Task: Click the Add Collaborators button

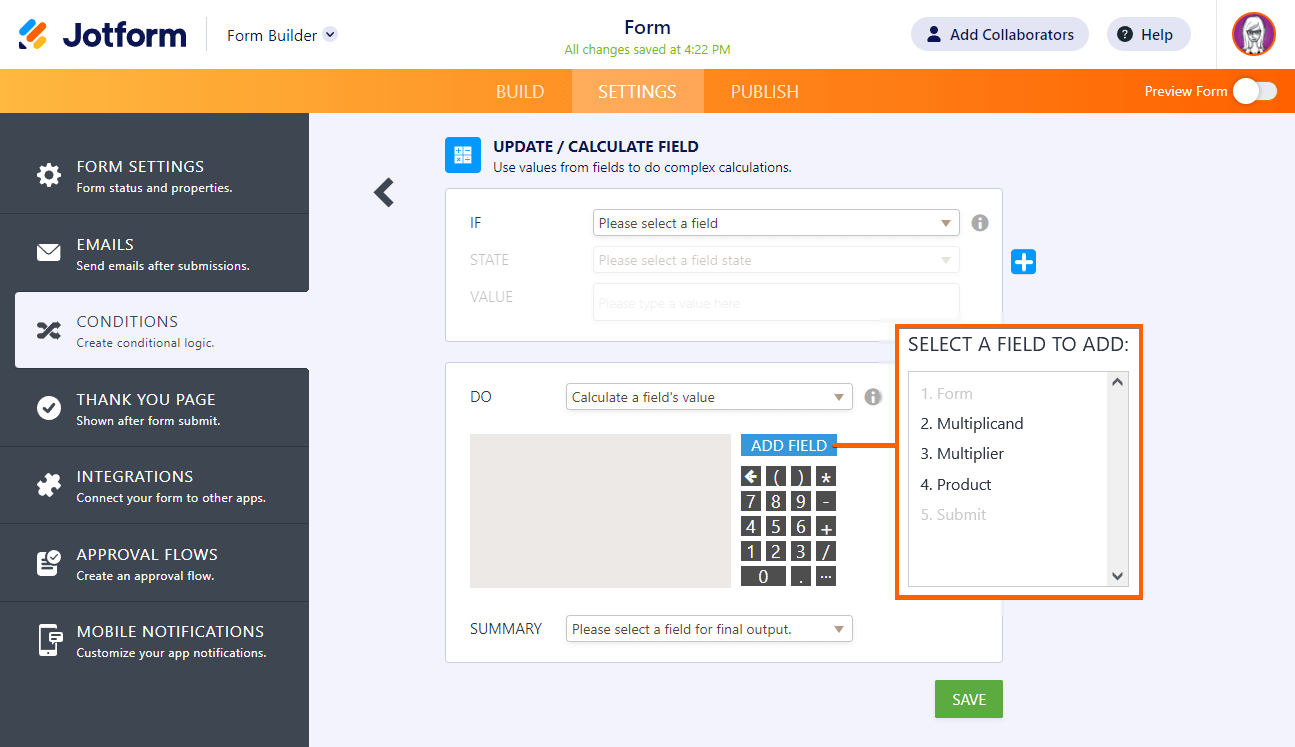Action: pyautogui.click(x=999, y=35)
